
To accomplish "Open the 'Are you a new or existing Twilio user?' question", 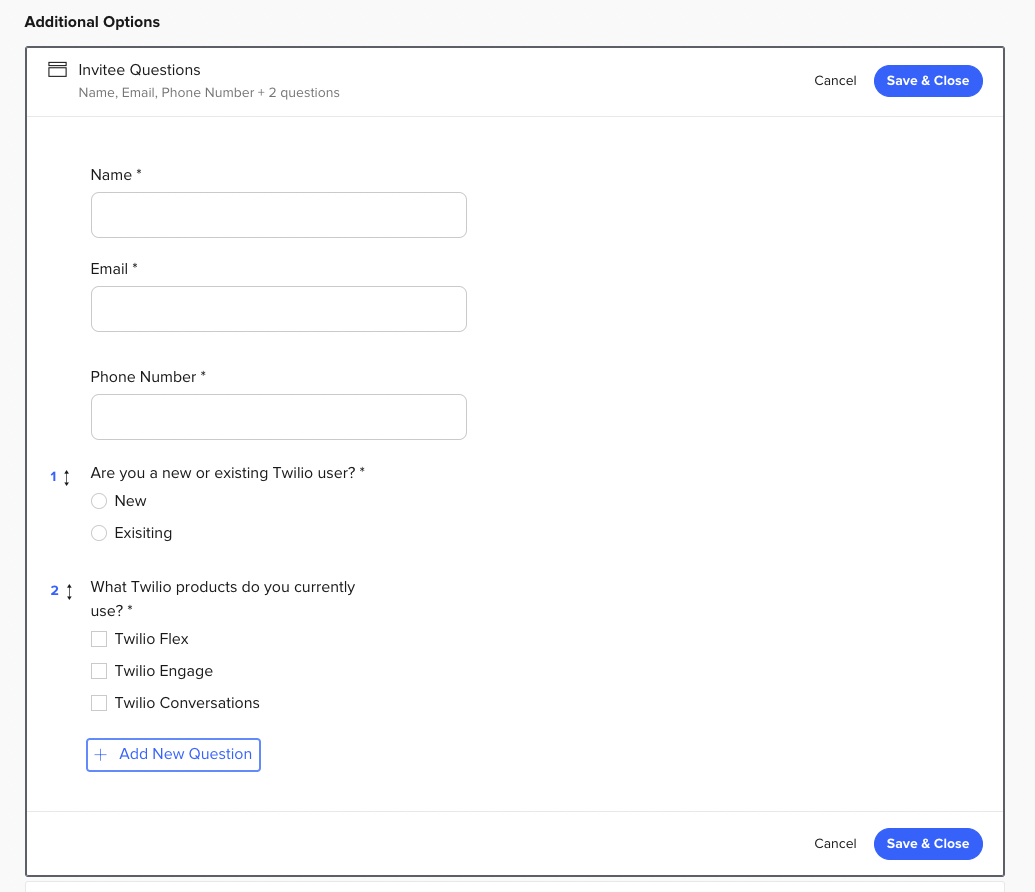I will 228,473.
